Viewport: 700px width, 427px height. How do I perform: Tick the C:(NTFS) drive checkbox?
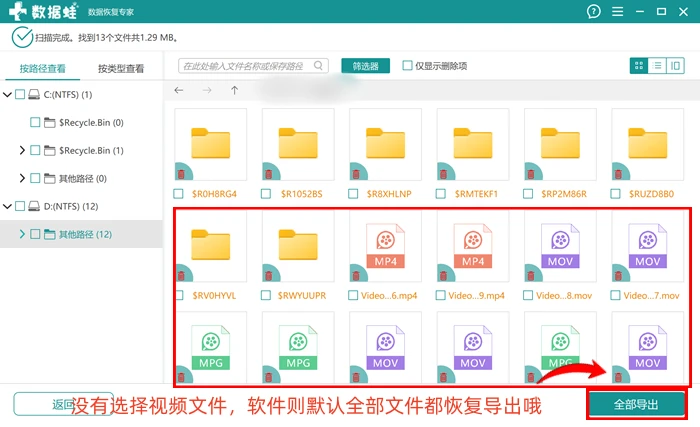tap(20, 94)
